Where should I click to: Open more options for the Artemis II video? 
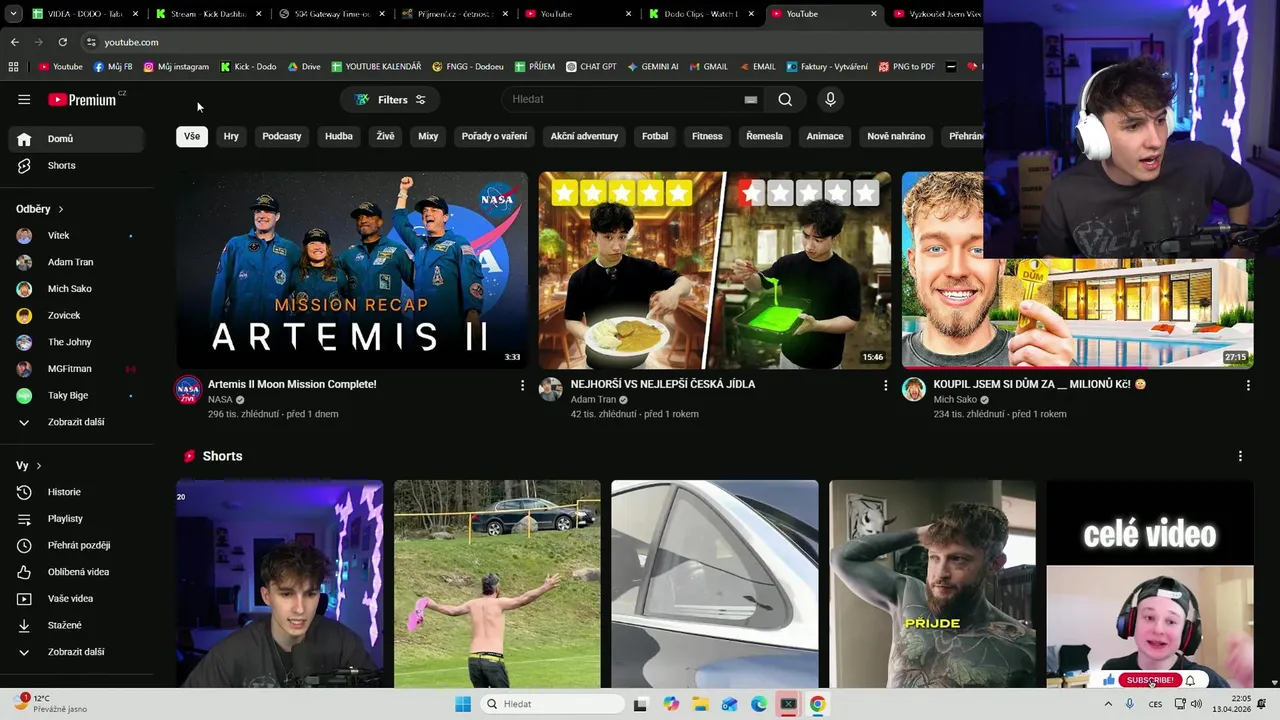pos(522,385)
